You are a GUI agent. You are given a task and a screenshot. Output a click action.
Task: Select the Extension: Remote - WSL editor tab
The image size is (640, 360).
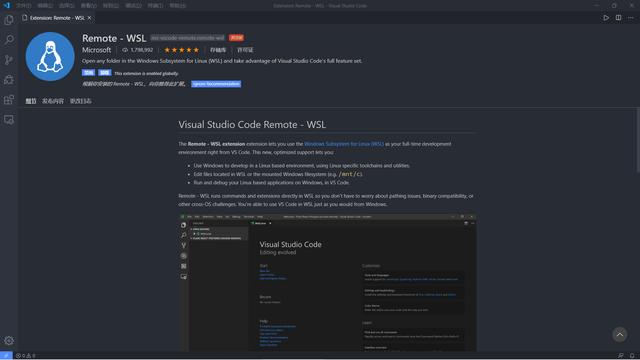(x=57, y=18)
